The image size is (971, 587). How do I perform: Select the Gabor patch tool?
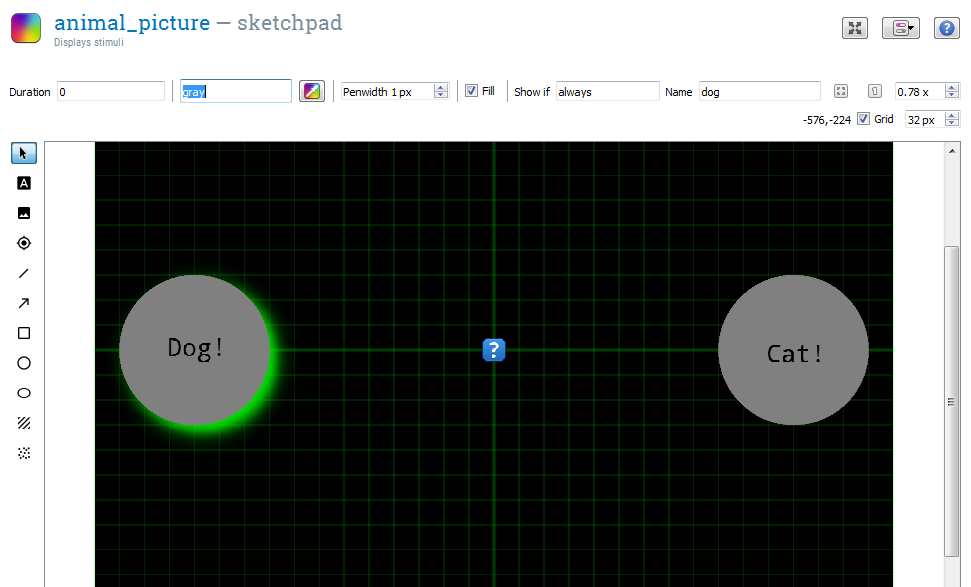(24, 423)
